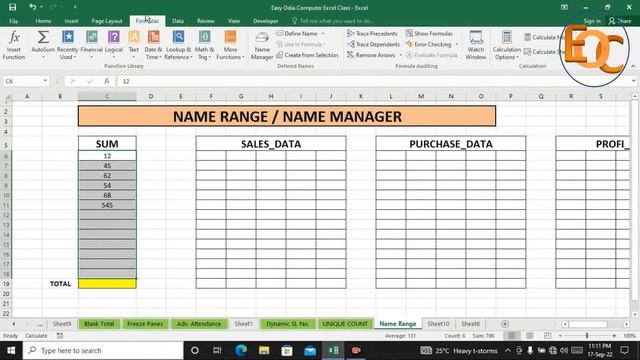Select the Adv. Attendance sheet tab
The height and width of the screenshot is (360, 640).
click(199, 324)
